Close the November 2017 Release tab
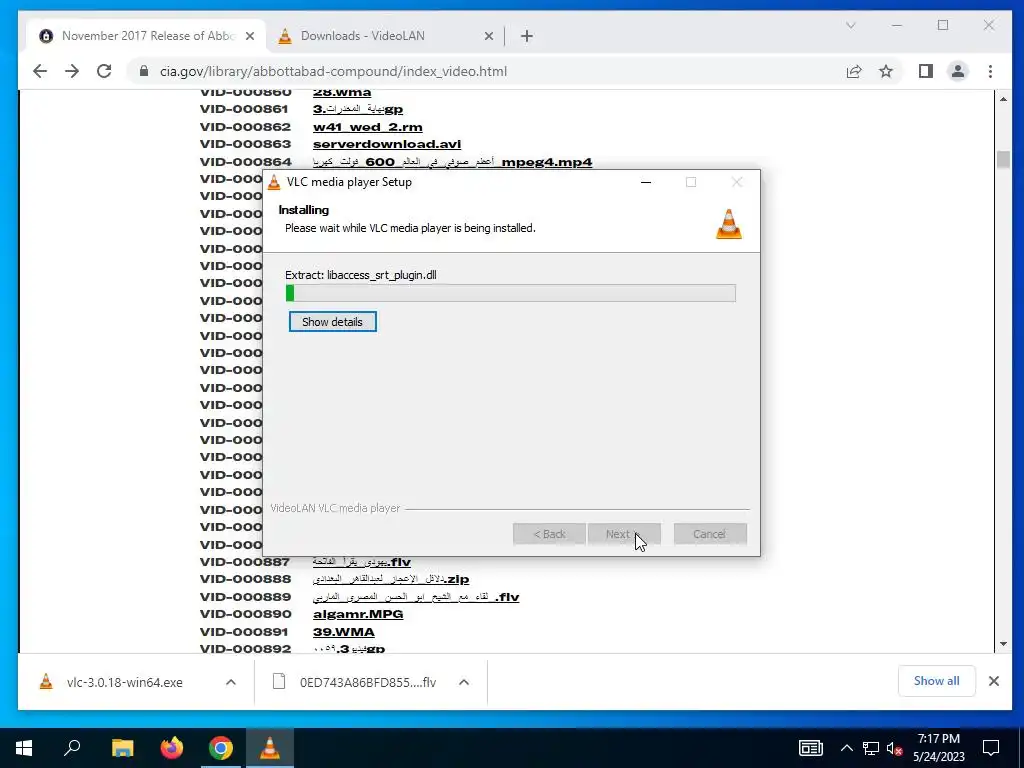1024x768 pixels. tap(249, 36)
